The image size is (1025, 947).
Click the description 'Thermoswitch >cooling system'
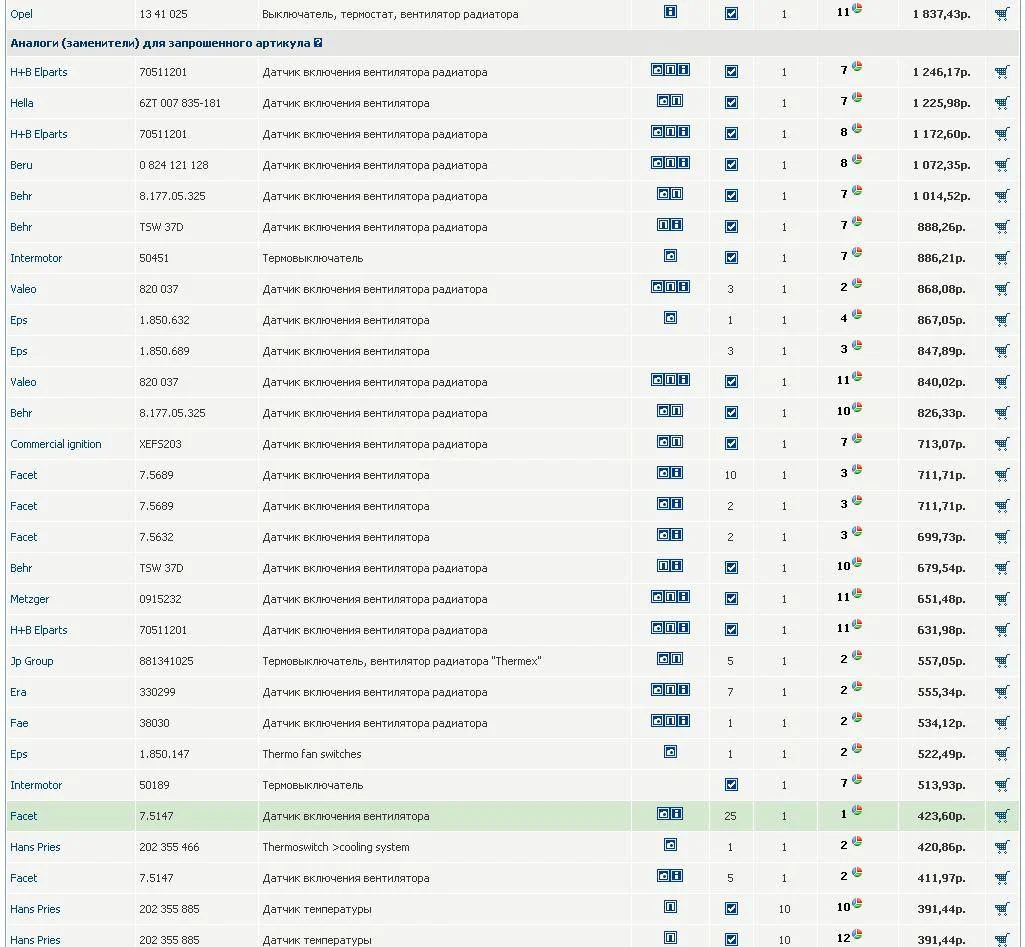click(336, 847)
